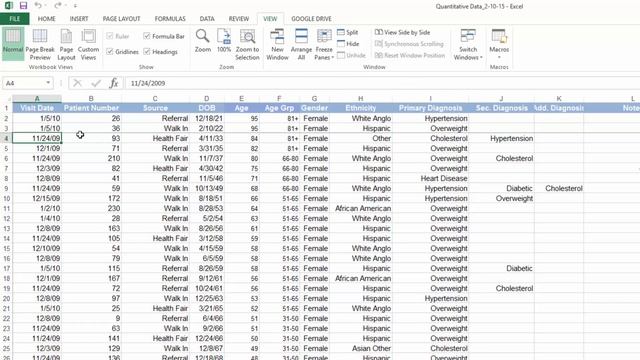Open PAGE LAYOUT tab
640x360 pixels.
coord(121,19)
